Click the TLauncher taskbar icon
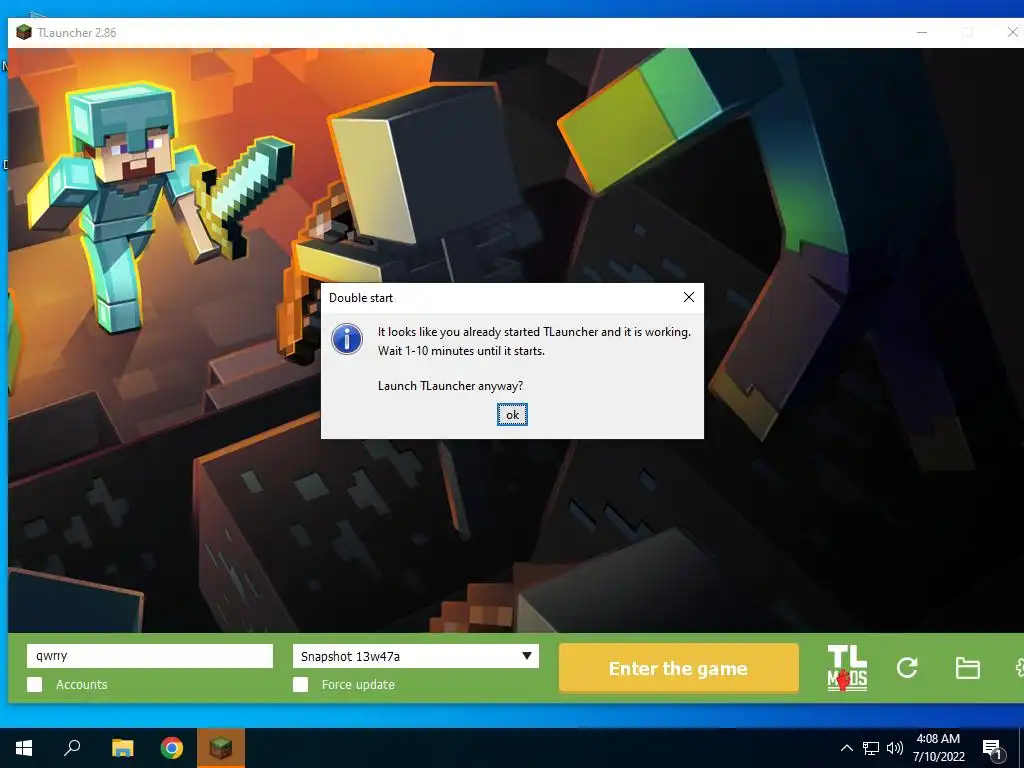This screenshot has width=1024, height=768. [x=220, y=748]
